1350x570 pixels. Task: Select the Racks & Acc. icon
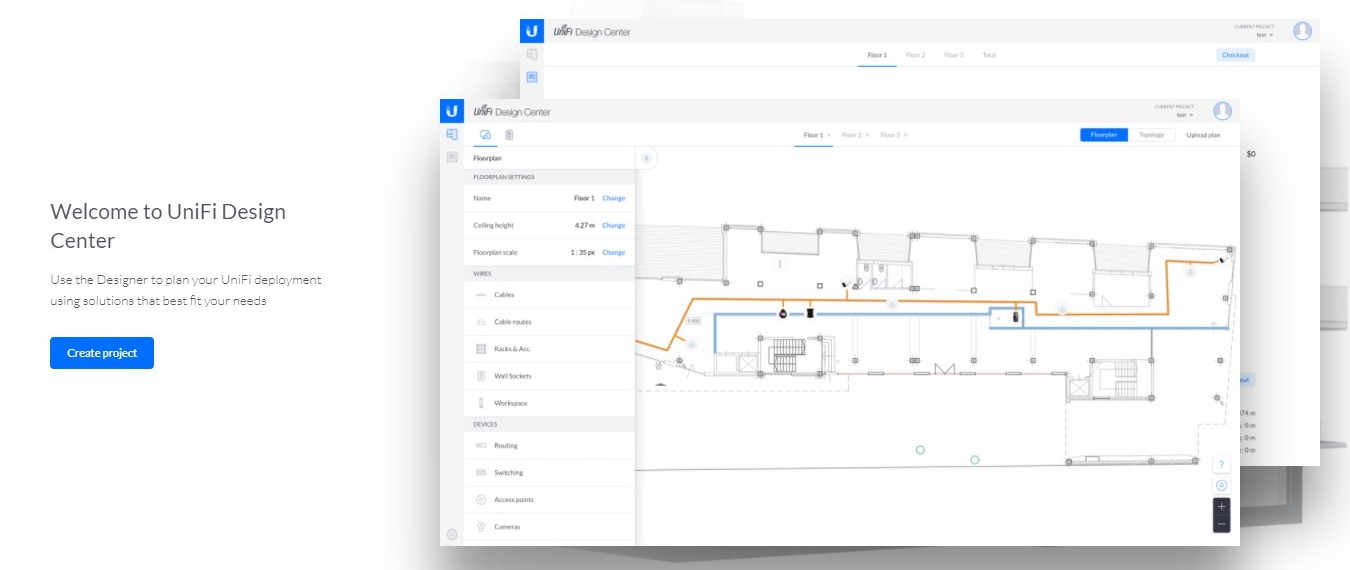[x=481, y=349]
